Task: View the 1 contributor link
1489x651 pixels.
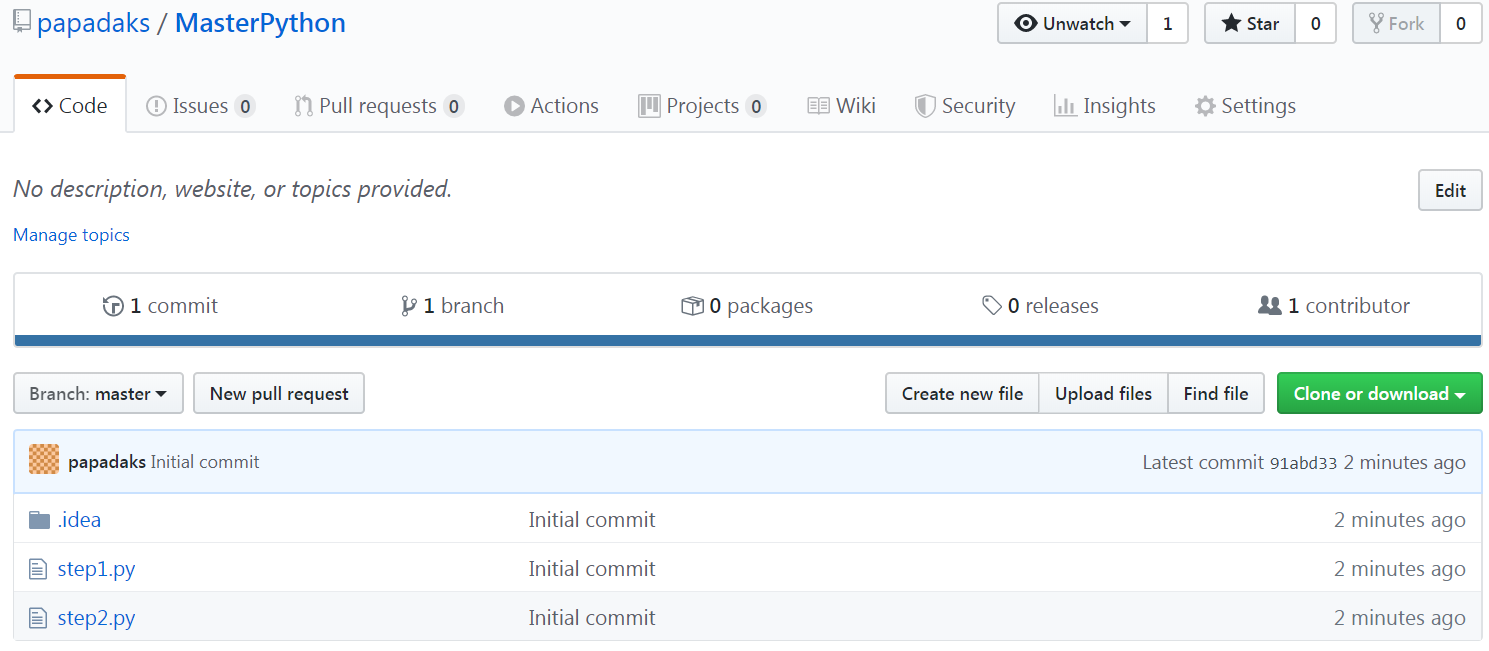Action: tap(1334, 306)
